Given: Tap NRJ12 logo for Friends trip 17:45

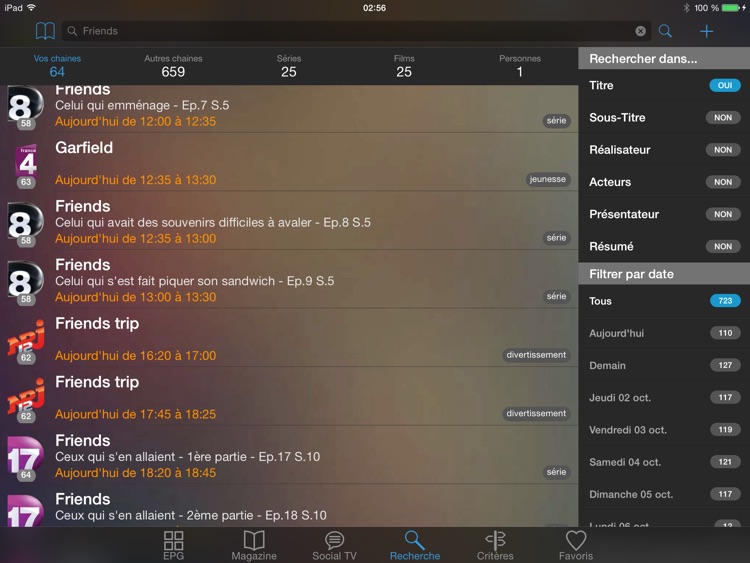Looking at the screenshot, I should tap(26, 400).
